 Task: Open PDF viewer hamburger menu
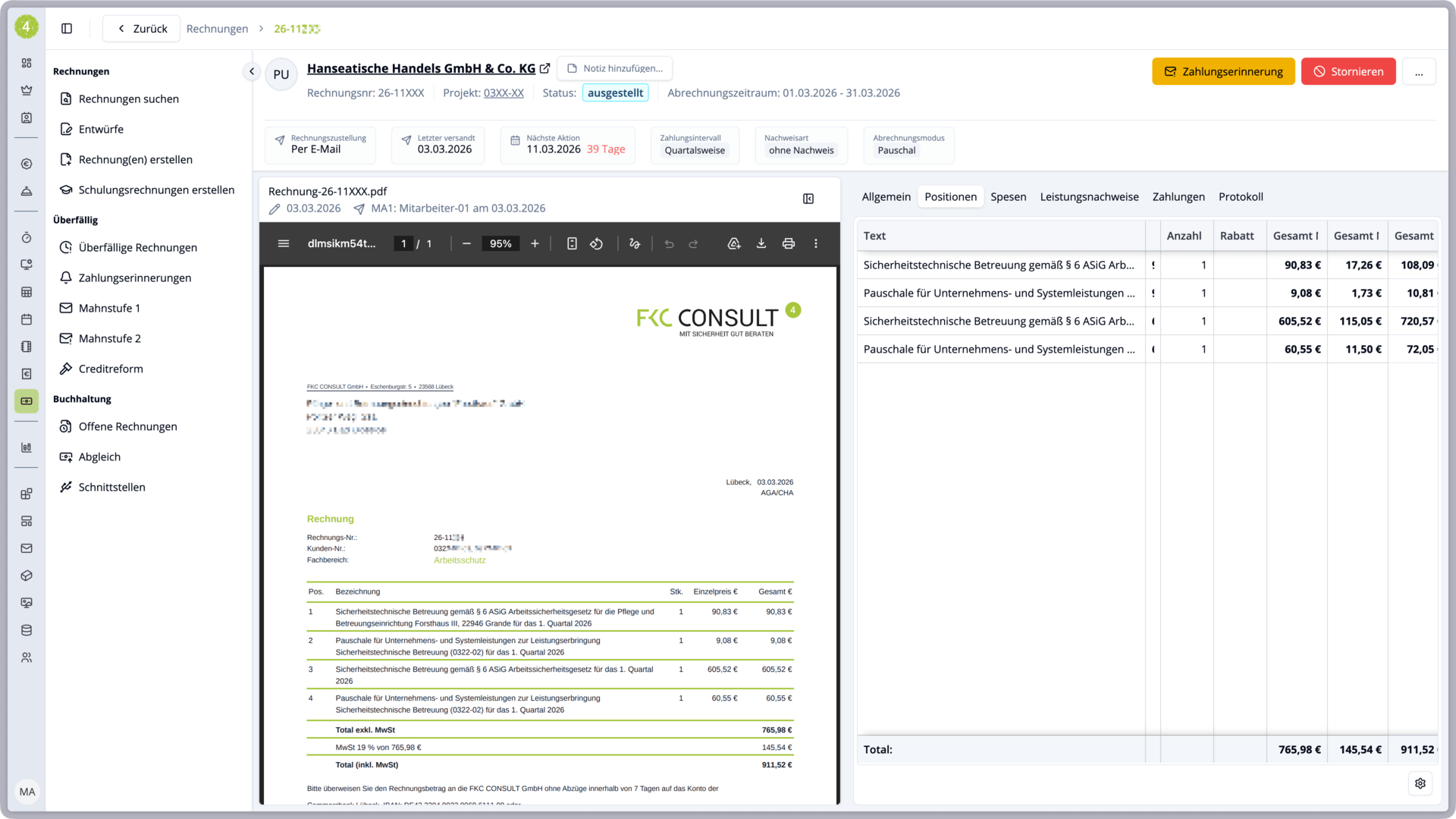284,243
